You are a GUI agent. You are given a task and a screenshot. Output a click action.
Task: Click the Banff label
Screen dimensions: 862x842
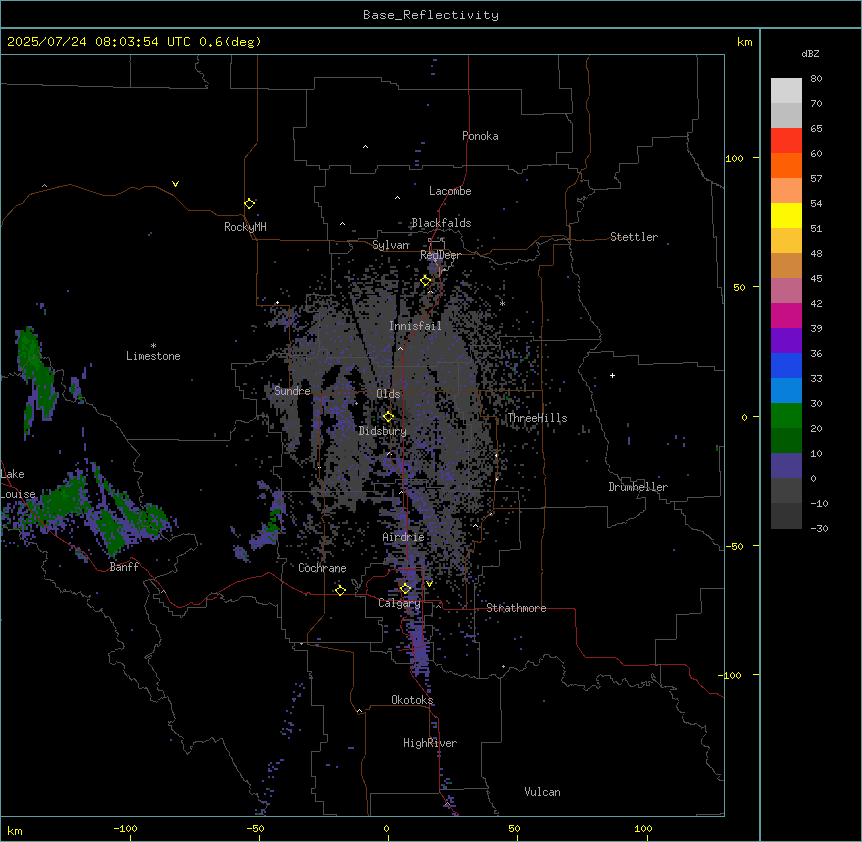point(124,567)
